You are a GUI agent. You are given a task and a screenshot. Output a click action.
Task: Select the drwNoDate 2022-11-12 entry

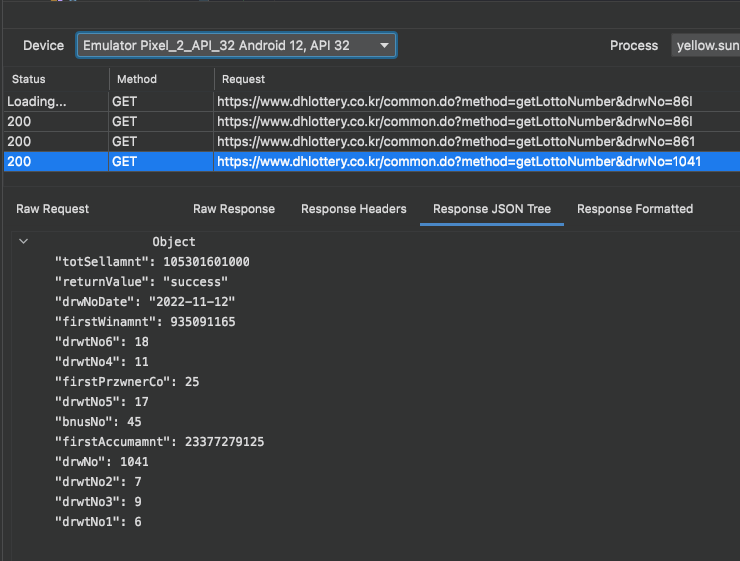(145, 302)
